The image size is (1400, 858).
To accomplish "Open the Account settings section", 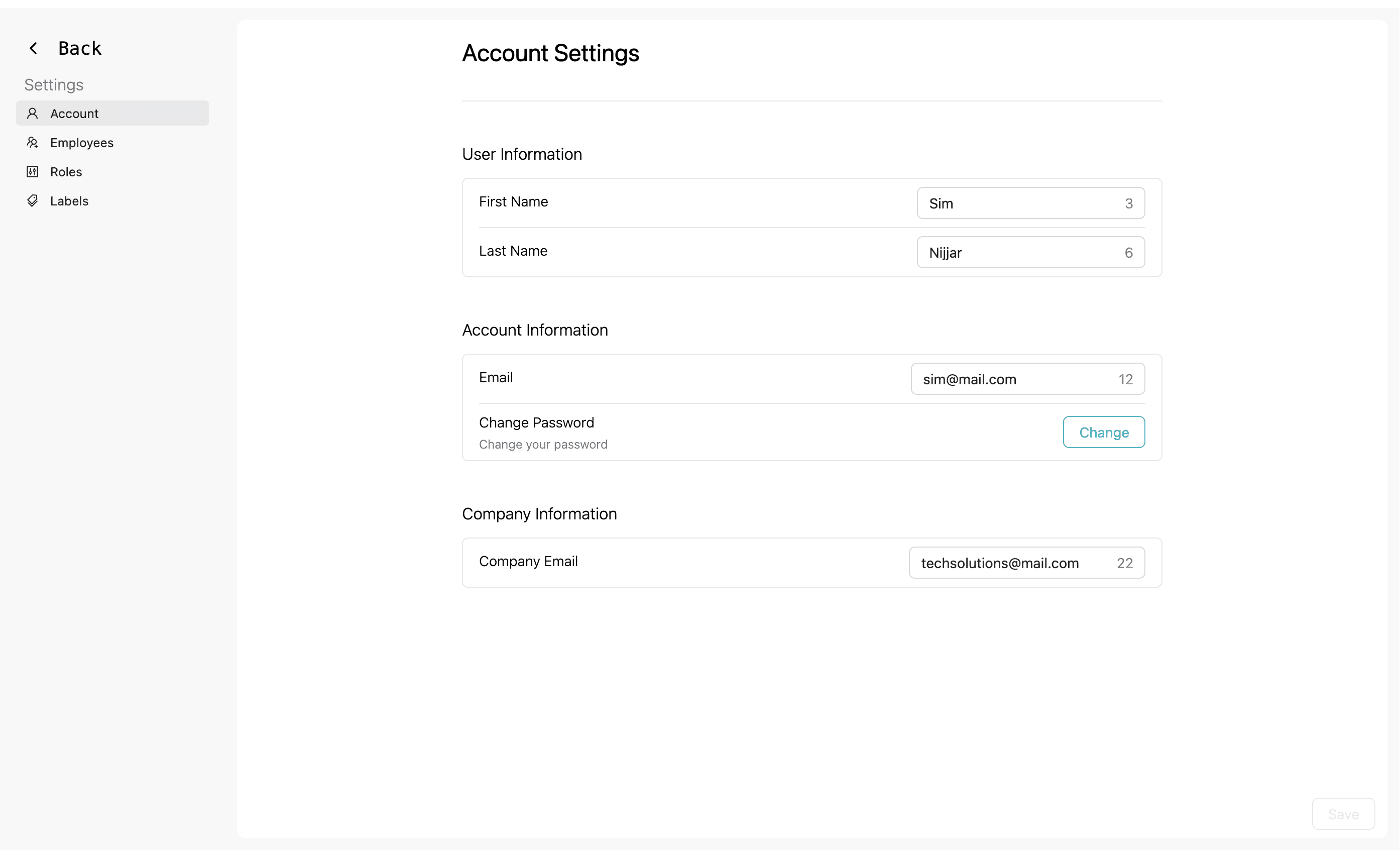I will click(x=112, y=114).
